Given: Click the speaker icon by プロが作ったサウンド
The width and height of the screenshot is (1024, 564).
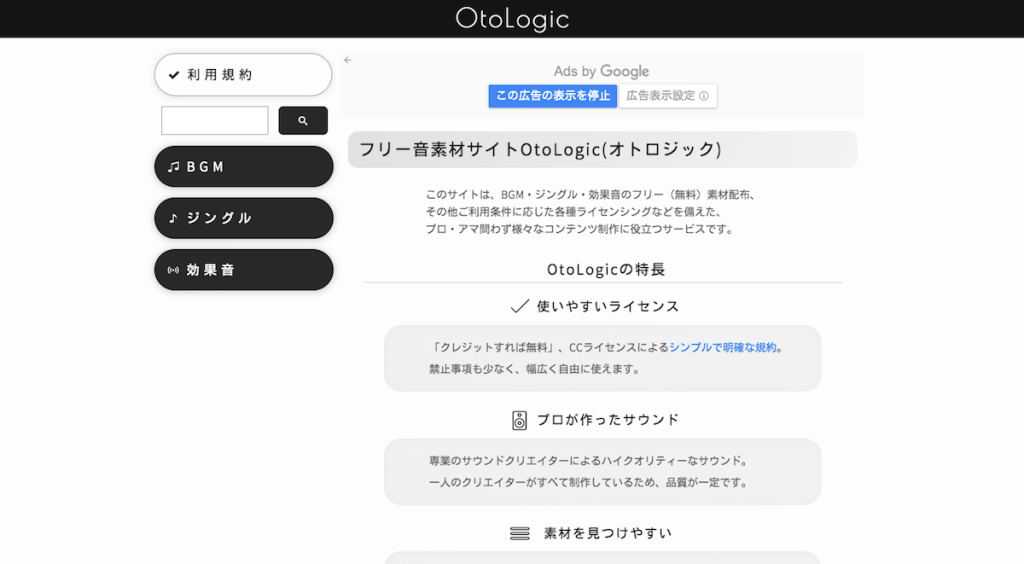Looking at the screenshot, I should (519, 420).
